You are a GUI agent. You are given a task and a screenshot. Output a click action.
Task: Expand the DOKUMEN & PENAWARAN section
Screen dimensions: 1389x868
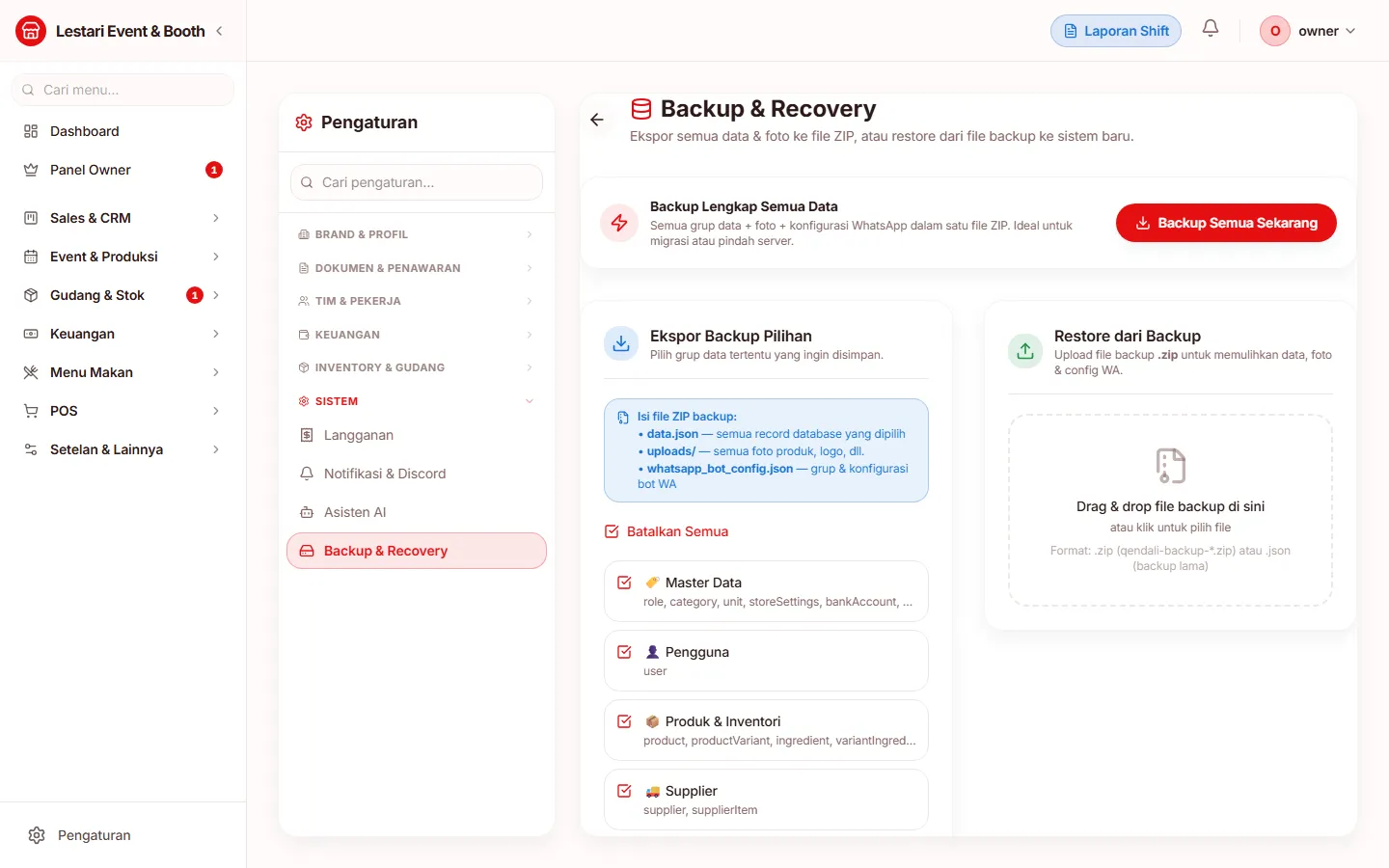tap(417, 268)
